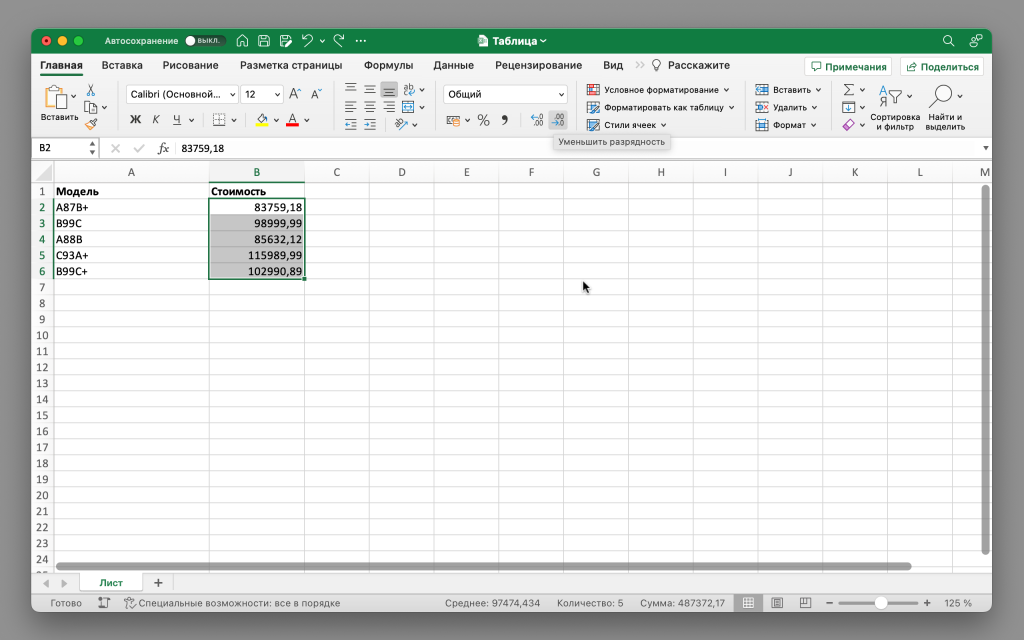Viewport: 1024px width, 640px height.
Task: Expand the formula bar with the arrow
Action: (x=985, y=148)
